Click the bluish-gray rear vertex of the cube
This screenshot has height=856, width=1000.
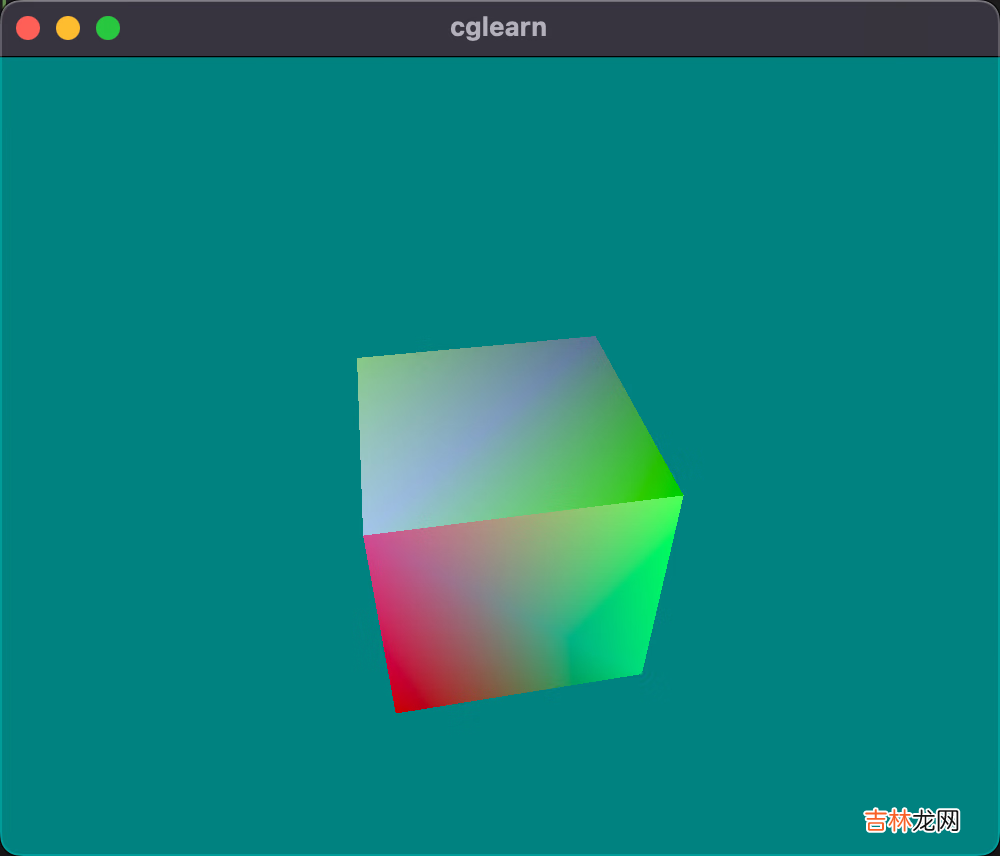point(592,342)
